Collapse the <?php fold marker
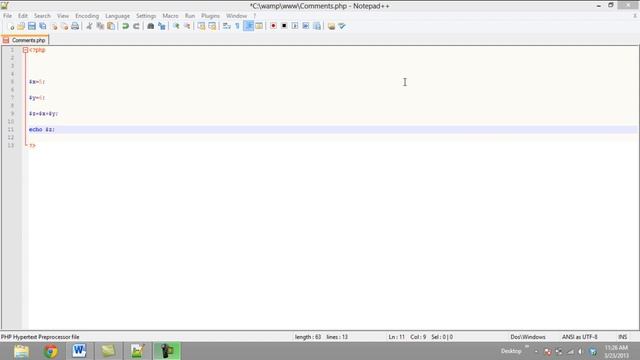Viewport: 640px width, 360px height. coord(25,50)
